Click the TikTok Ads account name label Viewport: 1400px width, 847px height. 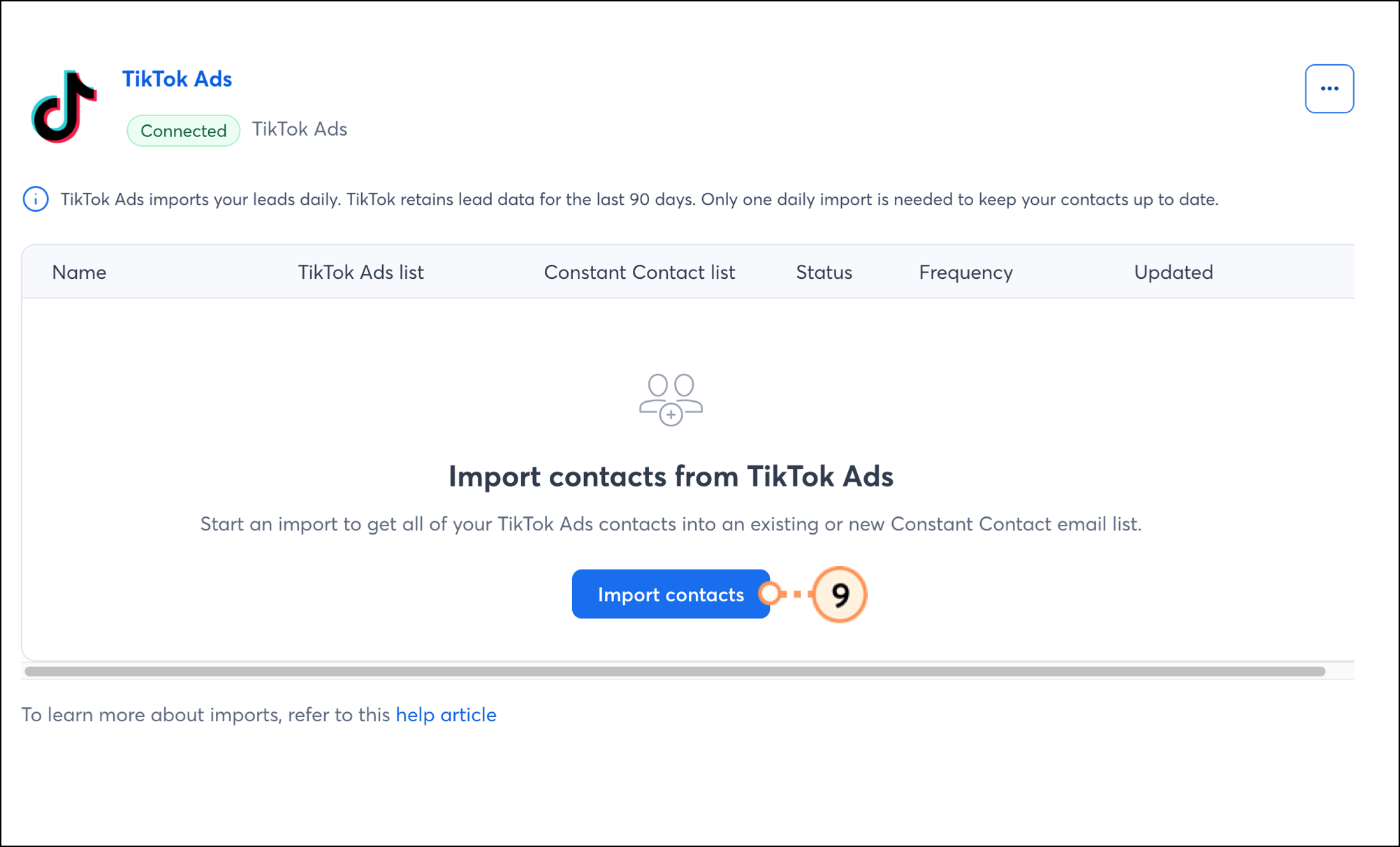pos(298,129)
